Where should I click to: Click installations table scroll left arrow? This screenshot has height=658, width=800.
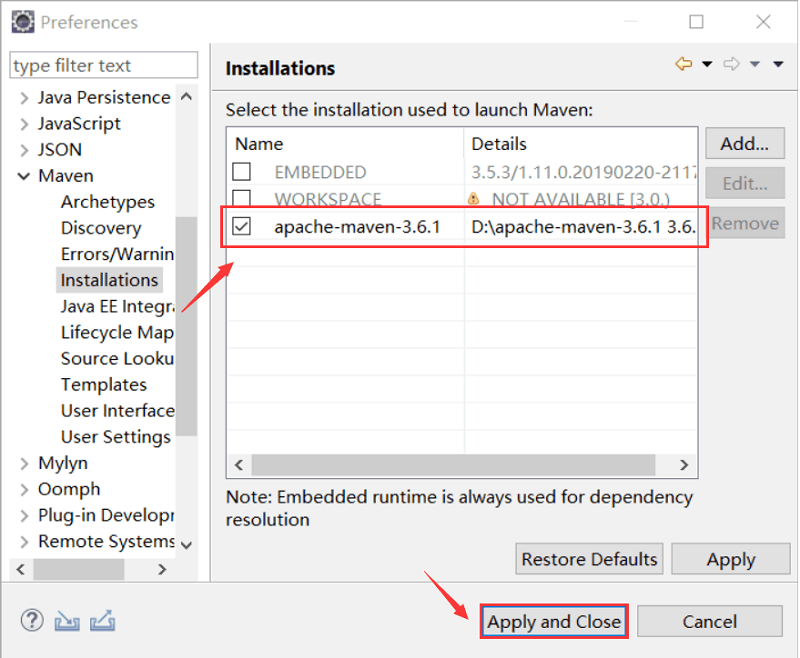[x=239, y=465]
